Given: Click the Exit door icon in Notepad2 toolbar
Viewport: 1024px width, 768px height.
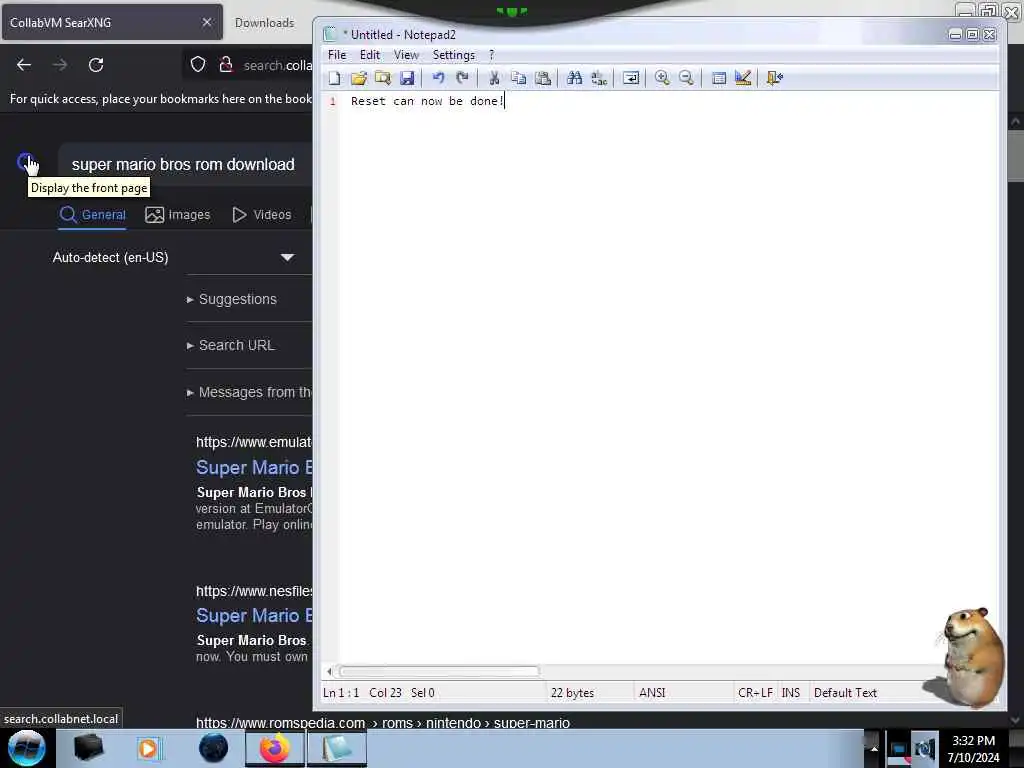Looking at the screenshot, I should 775,78.
